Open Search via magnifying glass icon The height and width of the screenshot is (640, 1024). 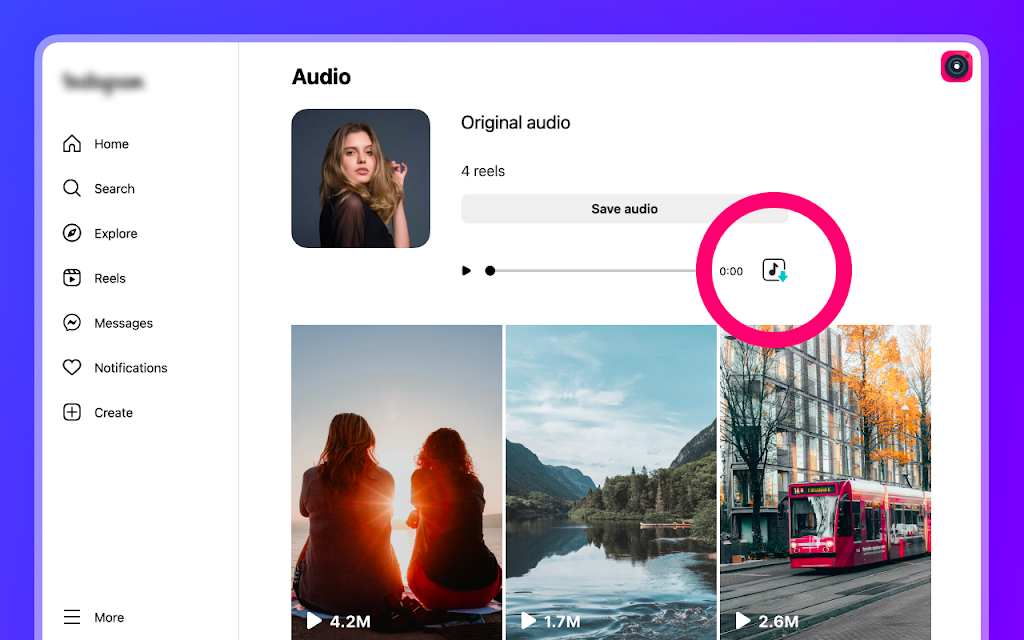(72, 189)
